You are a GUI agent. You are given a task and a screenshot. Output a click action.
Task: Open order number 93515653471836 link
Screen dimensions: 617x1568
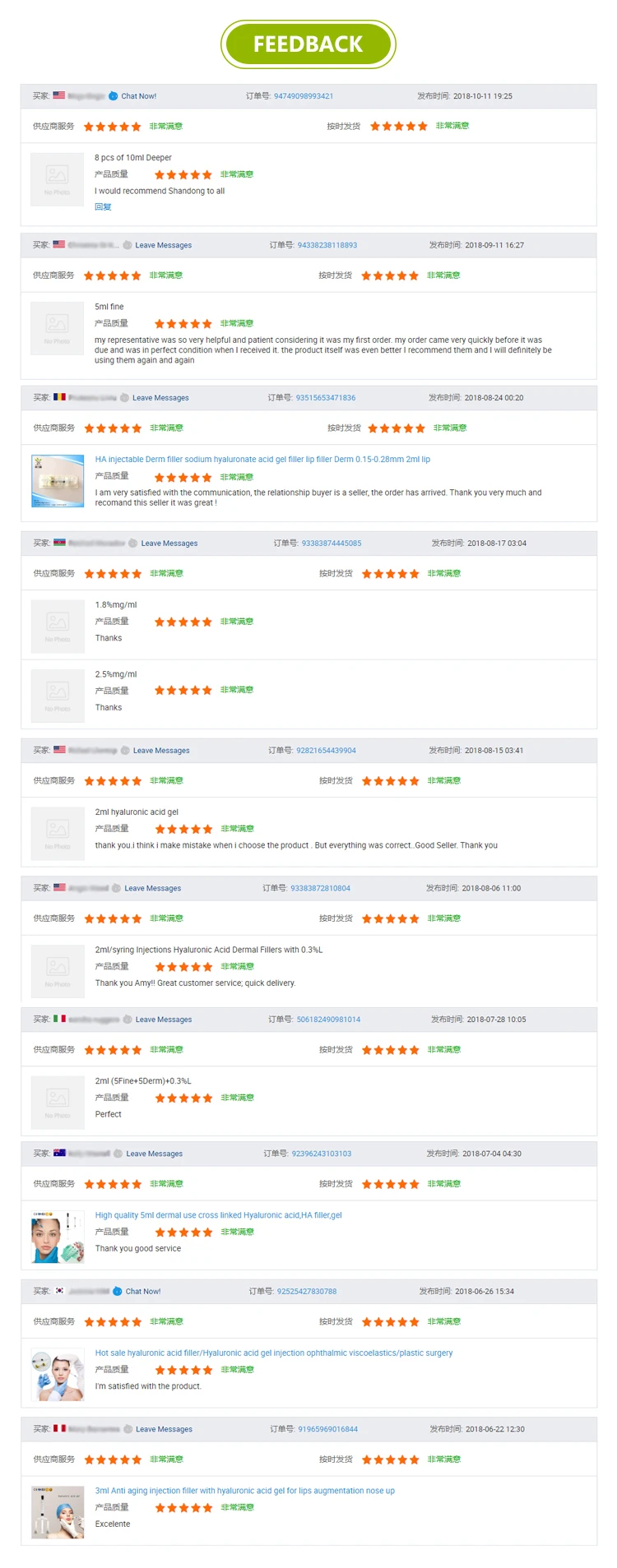326,398
